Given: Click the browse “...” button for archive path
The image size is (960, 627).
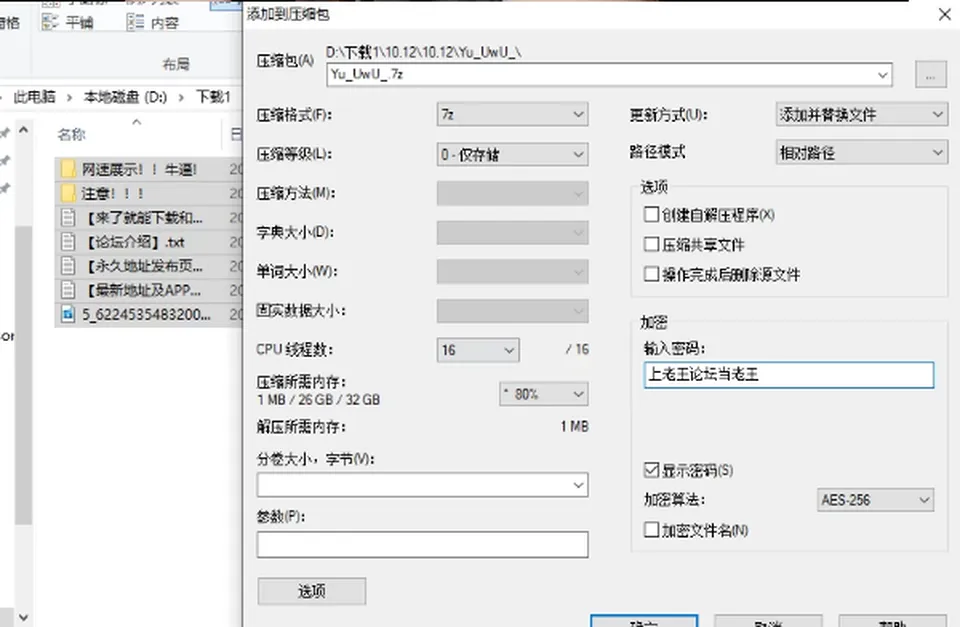Looking at the screenshot, I should click(931, 75).
